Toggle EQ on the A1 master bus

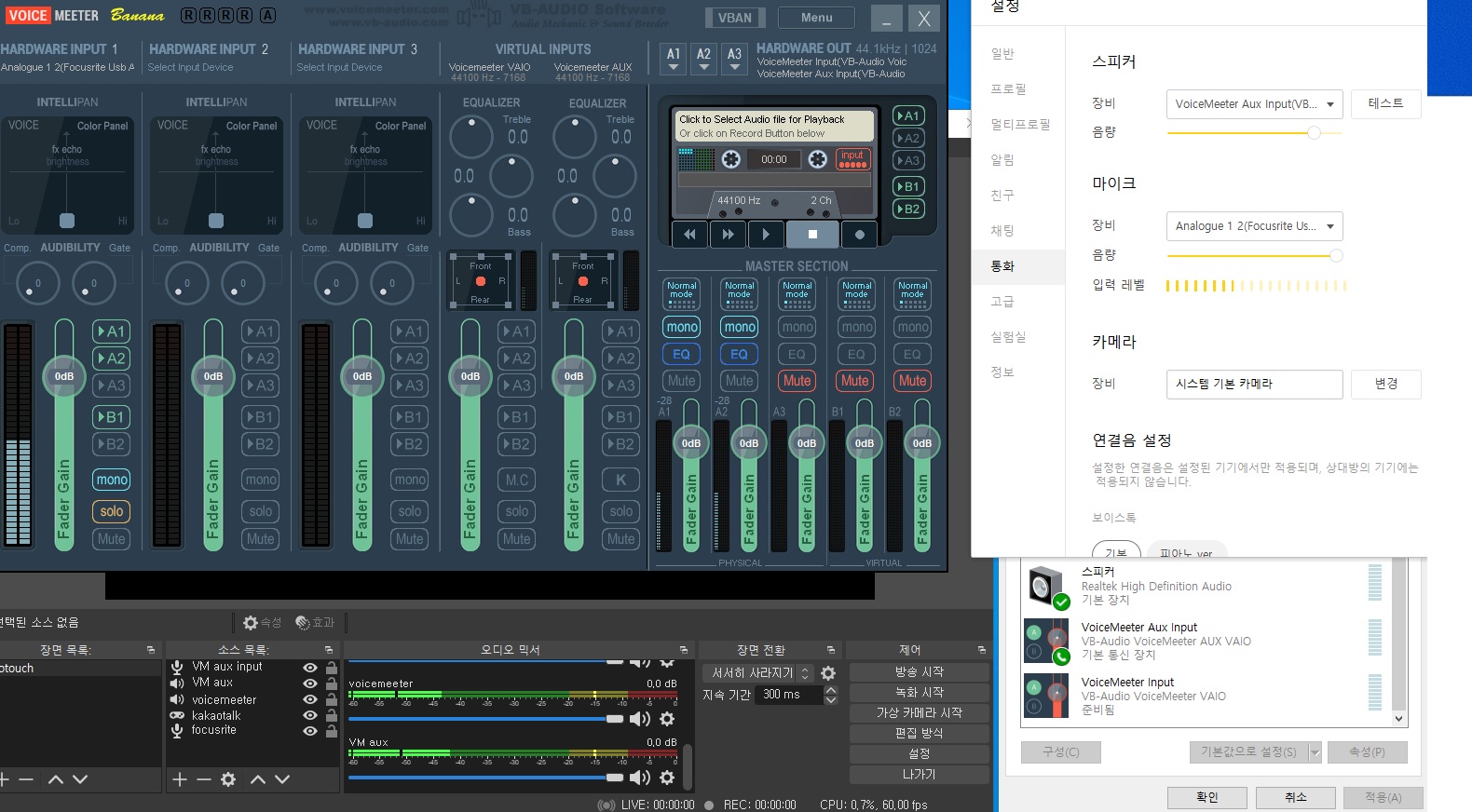pyautogui.click(x=682, y=354)
